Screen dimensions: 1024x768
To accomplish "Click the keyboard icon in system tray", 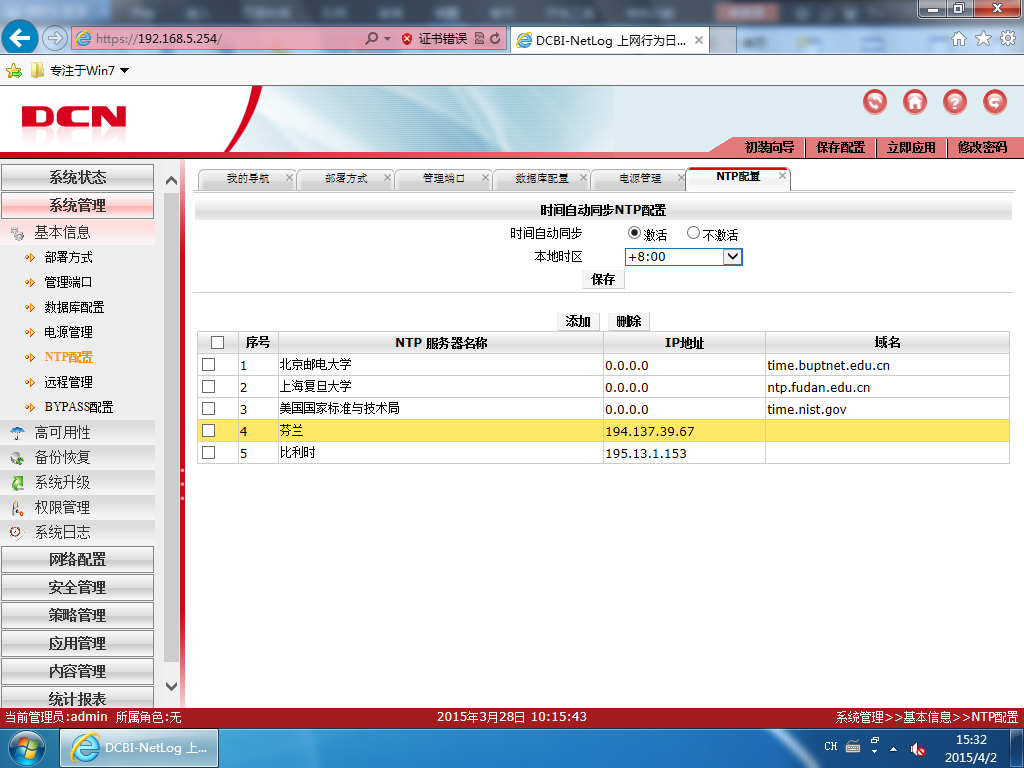I will click(853, 746).
